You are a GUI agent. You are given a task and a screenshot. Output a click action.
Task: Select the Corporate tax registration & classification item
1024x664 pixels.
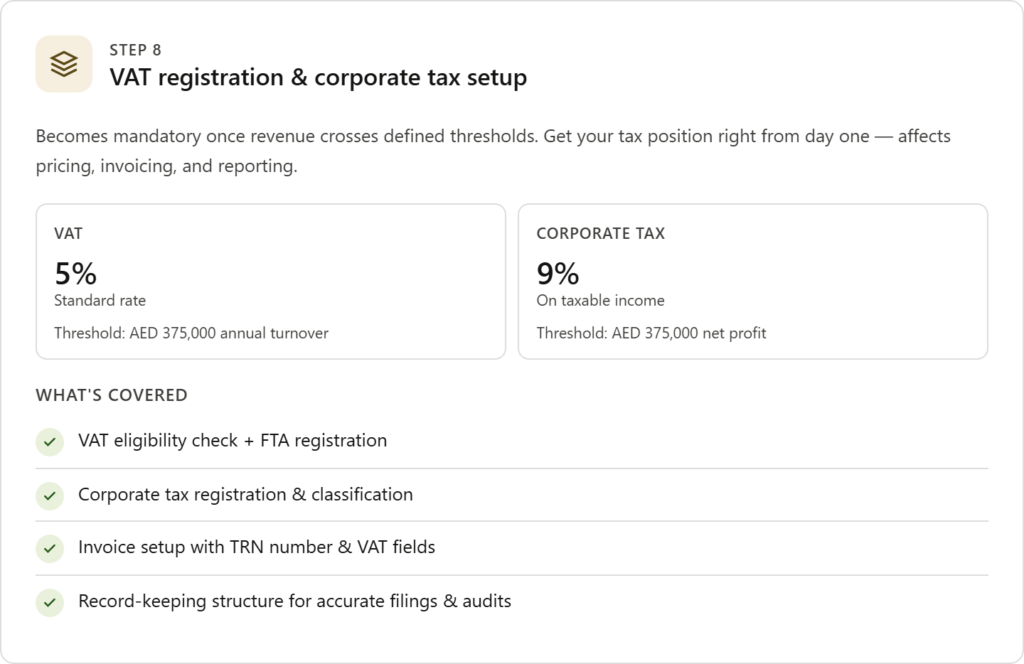(x=245, y=494)
